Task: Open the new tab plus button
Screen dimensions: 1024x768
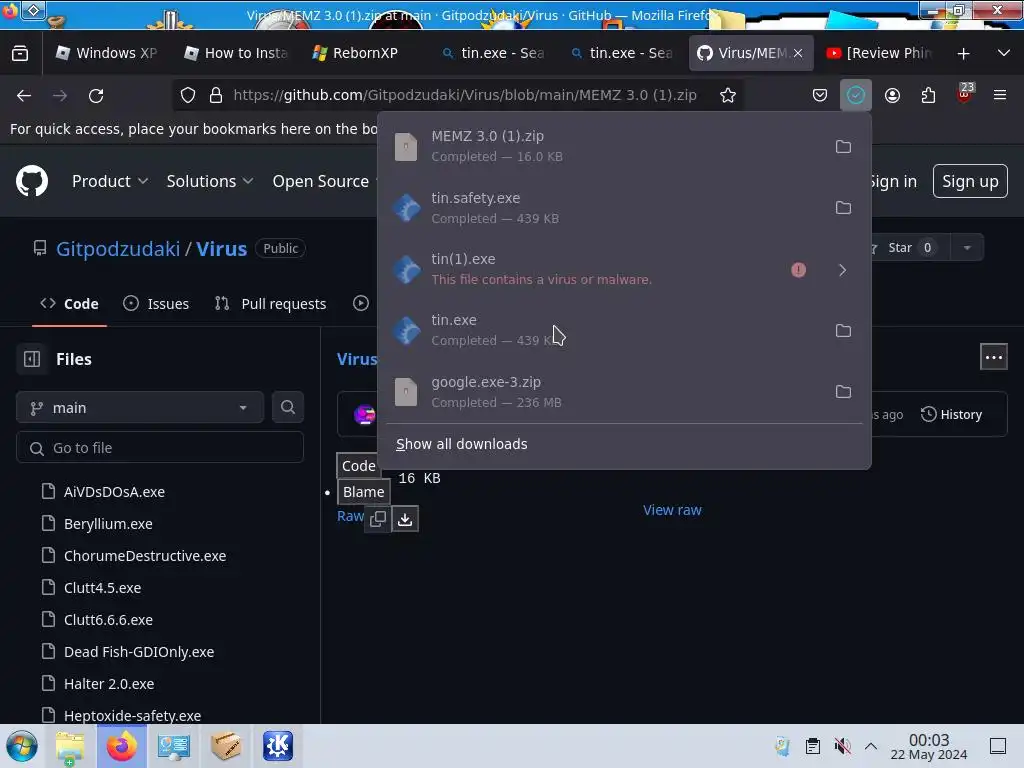Action: (x=963, y=54)
